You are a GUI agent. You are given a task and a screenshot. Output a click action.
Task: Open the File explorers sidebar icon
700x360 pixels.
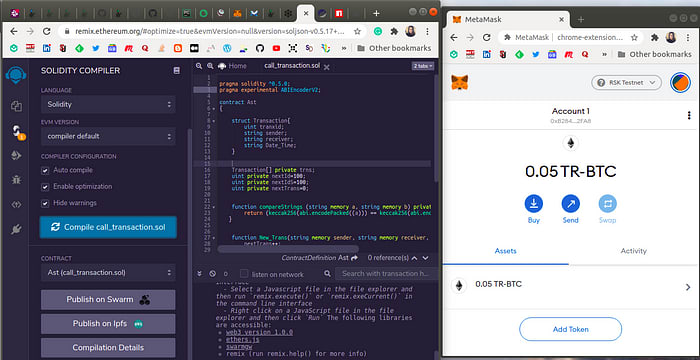coord(17,106)
